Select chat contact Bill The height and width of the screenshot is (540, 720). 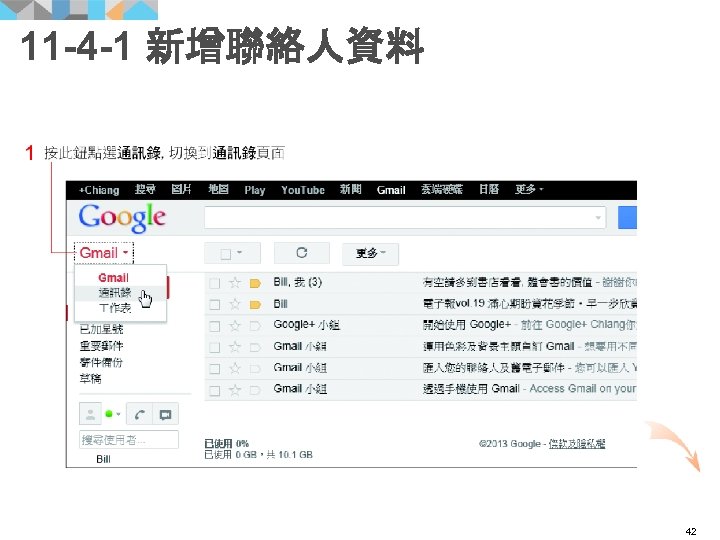(x=103, y=459)
